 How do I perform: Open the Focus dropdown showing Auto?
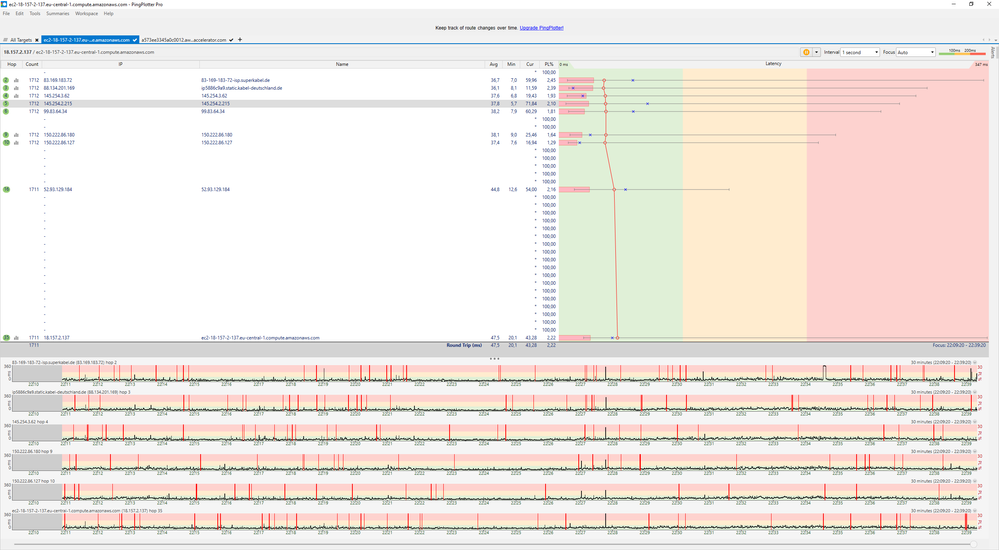click(x=916, y=52)
